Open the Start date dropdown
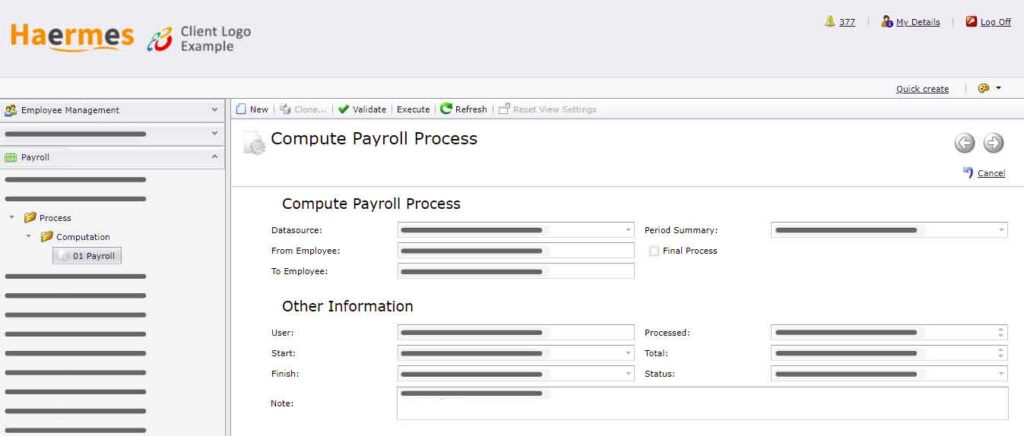 (628, 353)
